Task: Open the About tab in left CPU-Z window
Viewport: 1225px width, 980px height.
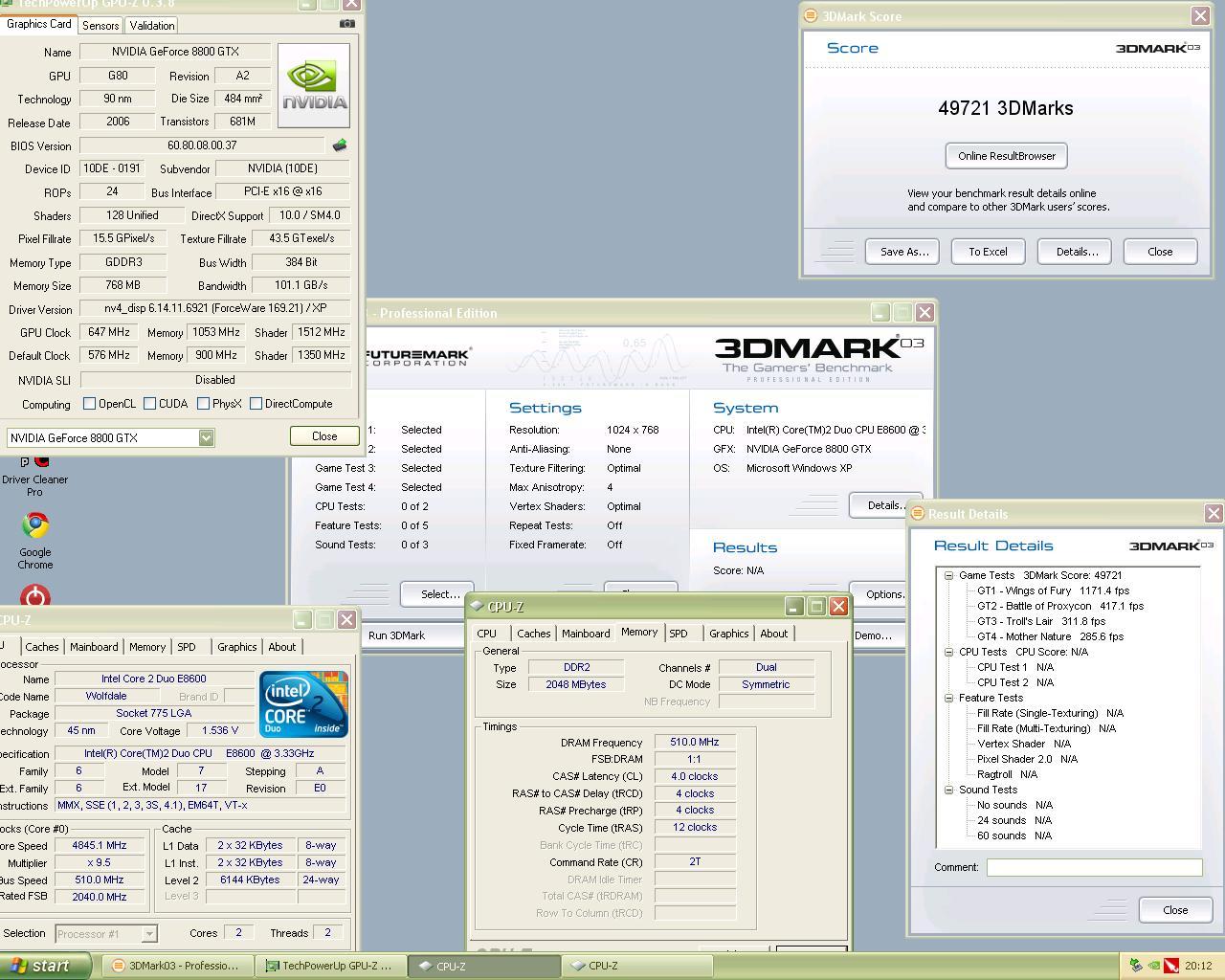Action: pos(281,647)
